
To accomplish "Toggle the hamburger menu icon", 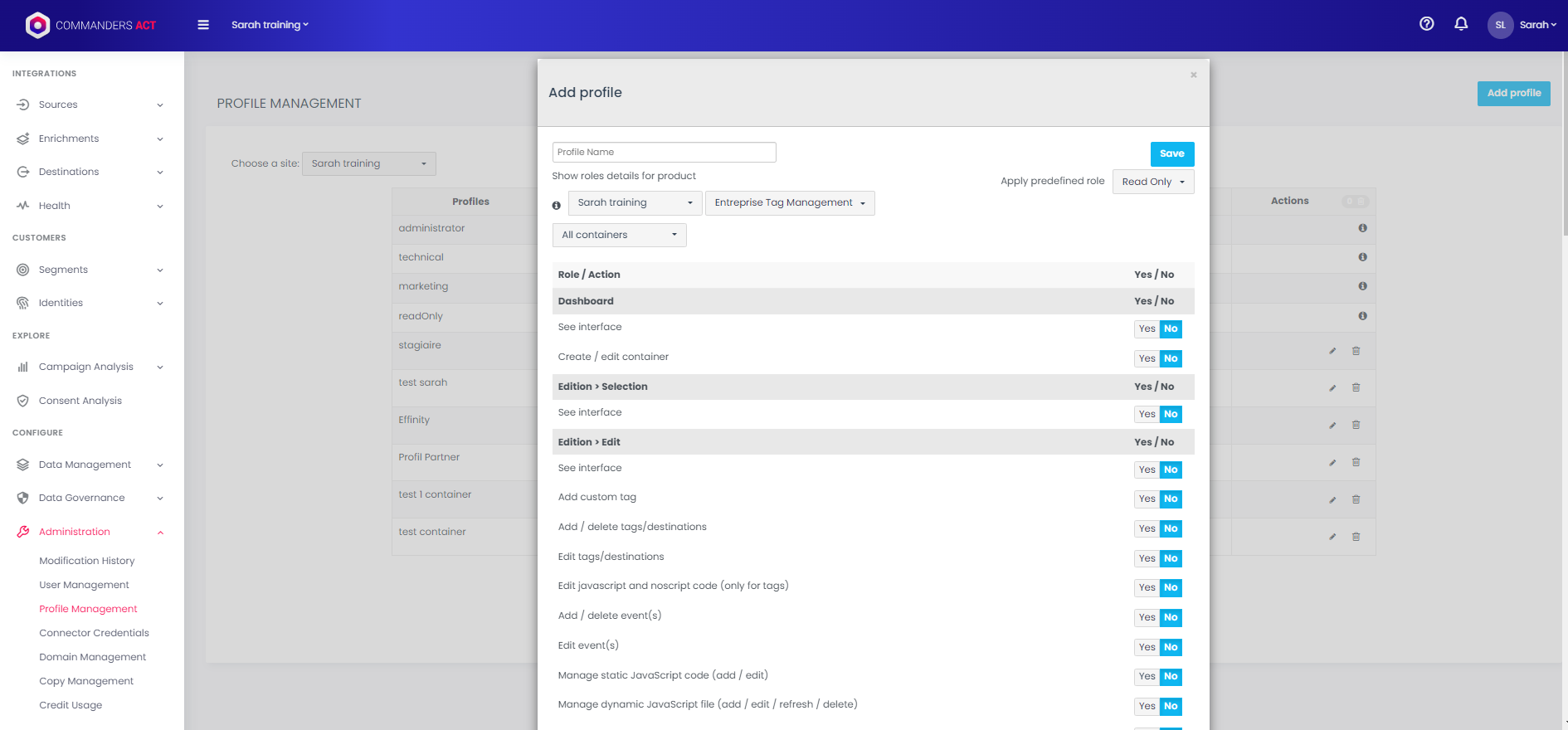I will point(203,25).
